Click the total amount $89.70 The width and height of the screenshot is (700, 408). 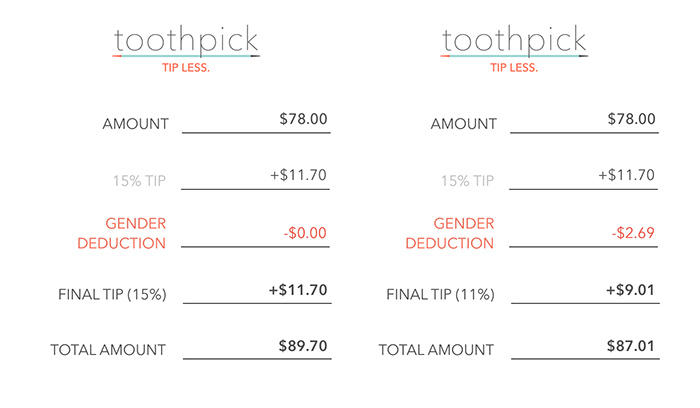(x=303, y=346)
